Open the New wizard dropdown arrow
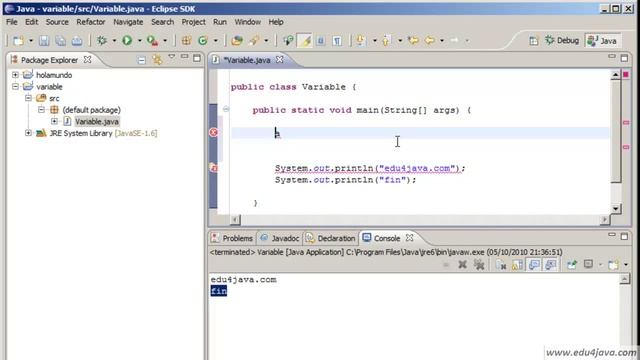Screen dimensions: 640x360 31,41
